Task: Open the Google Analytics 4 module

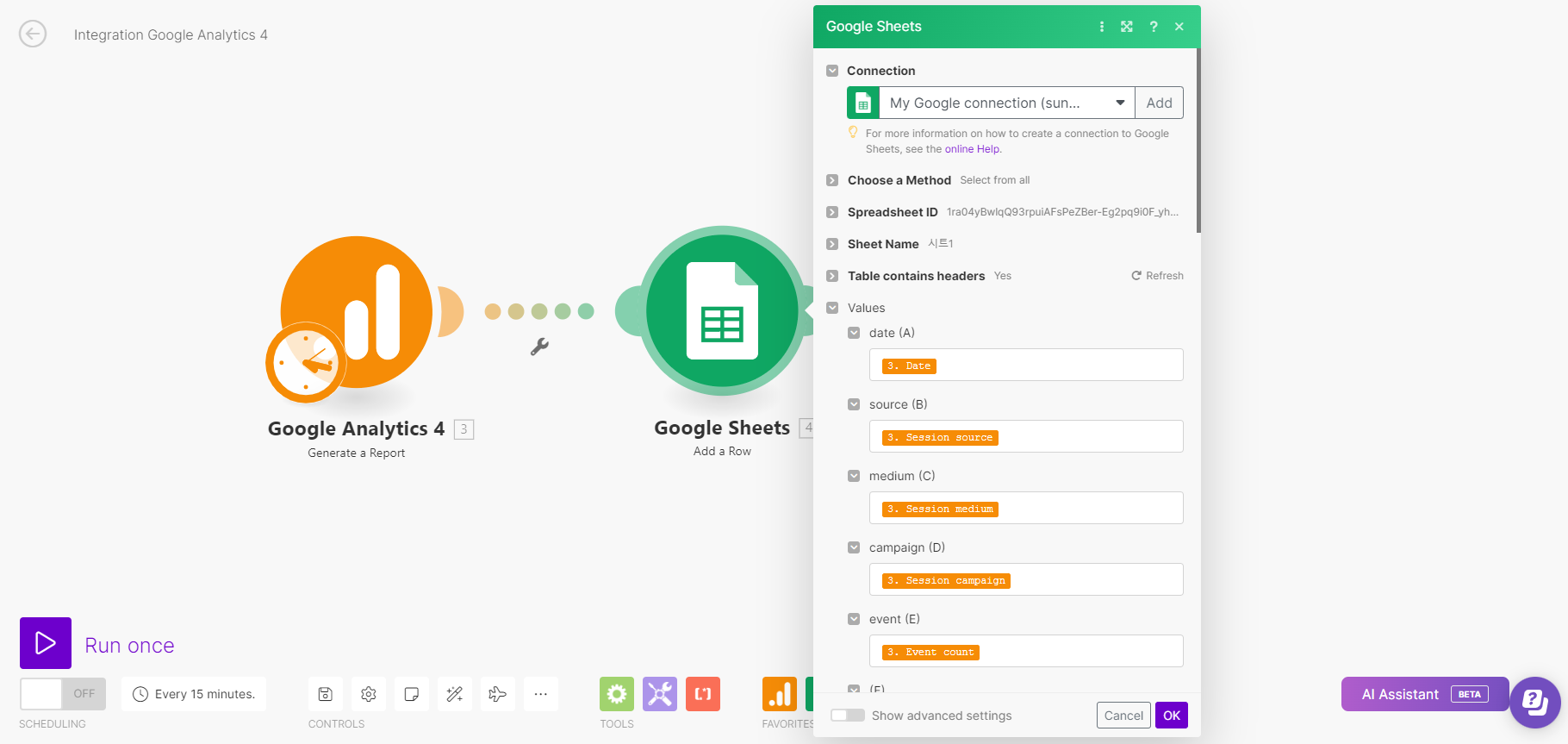Action: tap(357, 312)
